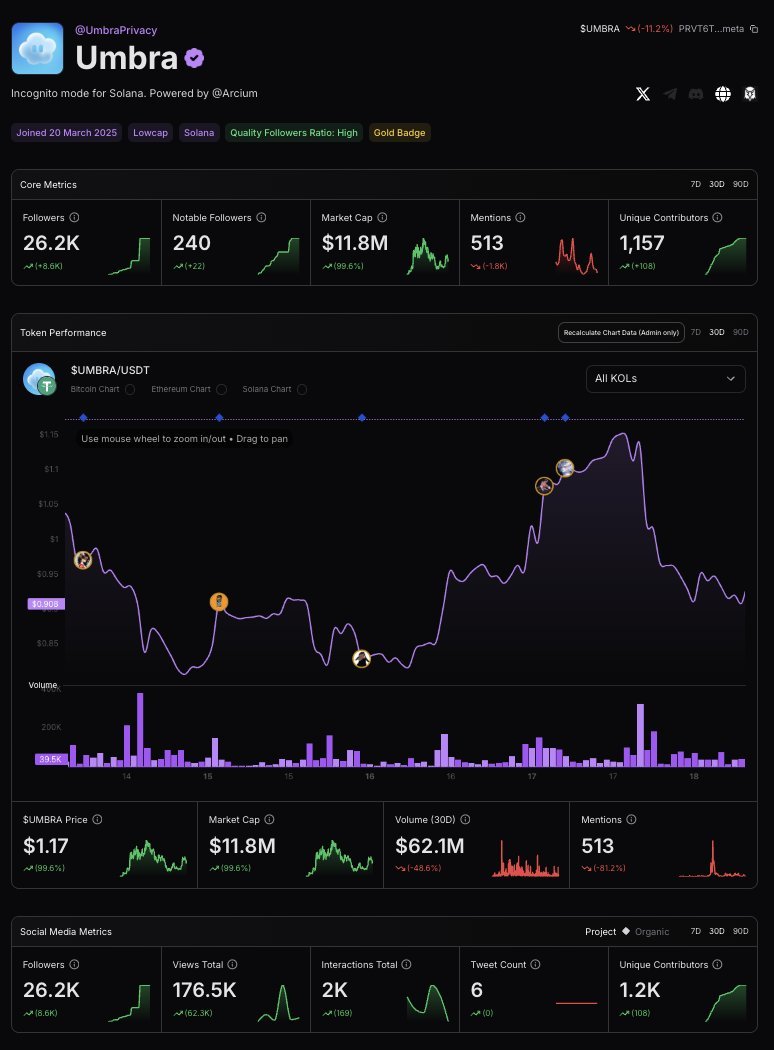Show info for Notable Followers
Screen dimensions: 774x1050
(x=261, y=218)
